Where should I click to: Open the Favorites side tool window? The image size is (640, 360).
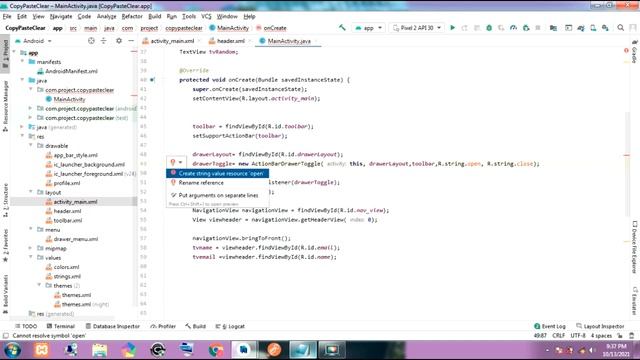coord(5,245)
